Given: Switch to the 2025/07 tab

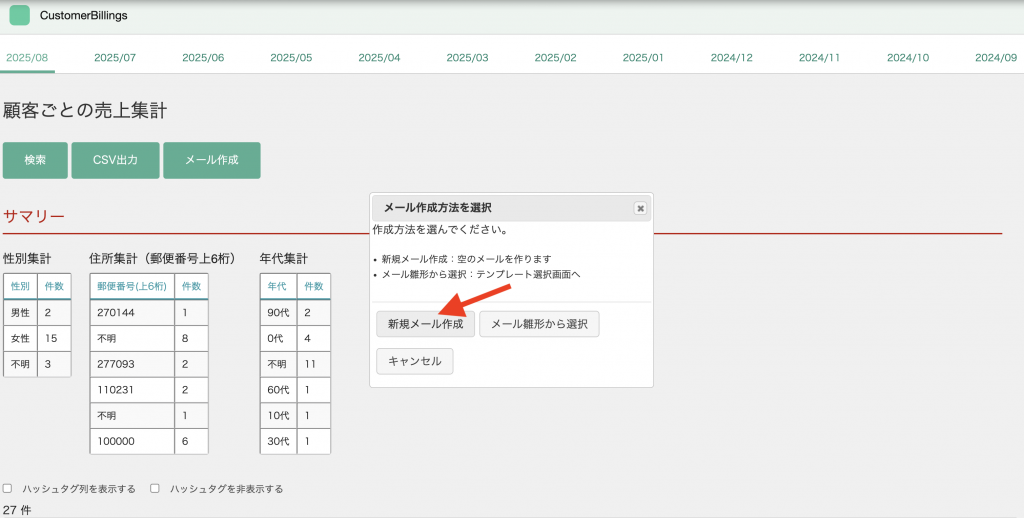Looking at the screenshot, I should tap(115, 58).
